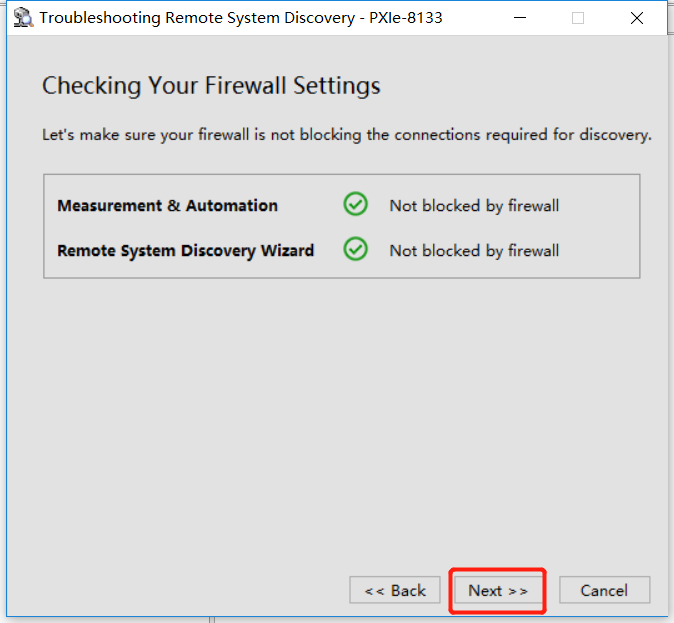Click the arrows on the Next button
The width and height of the screenshot is (674, 623).
[518, 591]
